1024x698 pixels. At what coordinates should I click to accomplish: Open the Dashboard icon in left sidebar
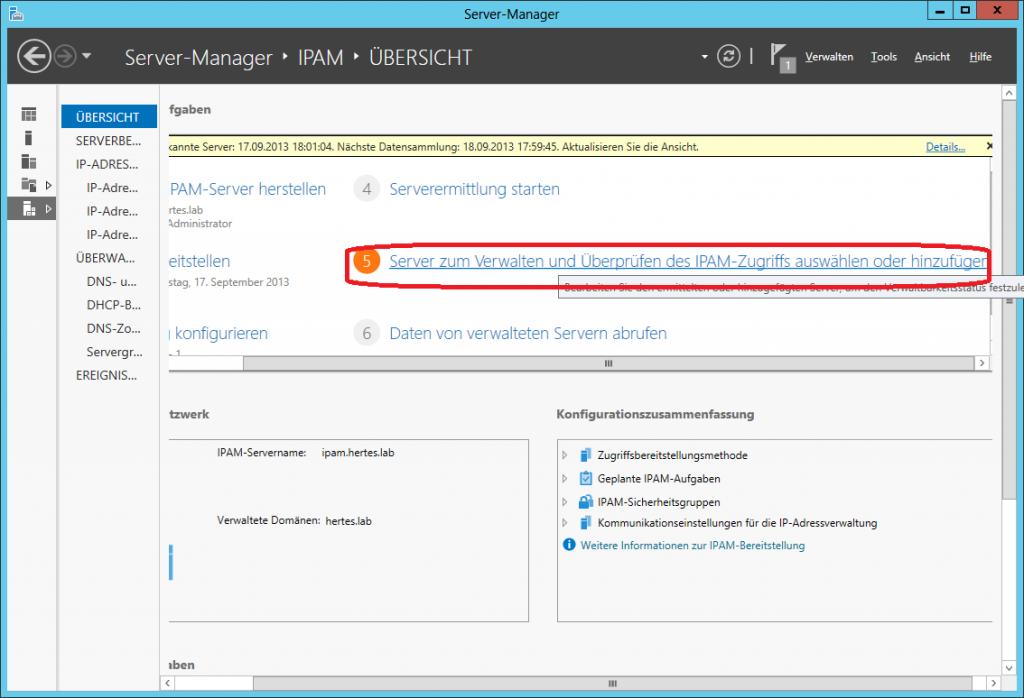click(29, 114)
